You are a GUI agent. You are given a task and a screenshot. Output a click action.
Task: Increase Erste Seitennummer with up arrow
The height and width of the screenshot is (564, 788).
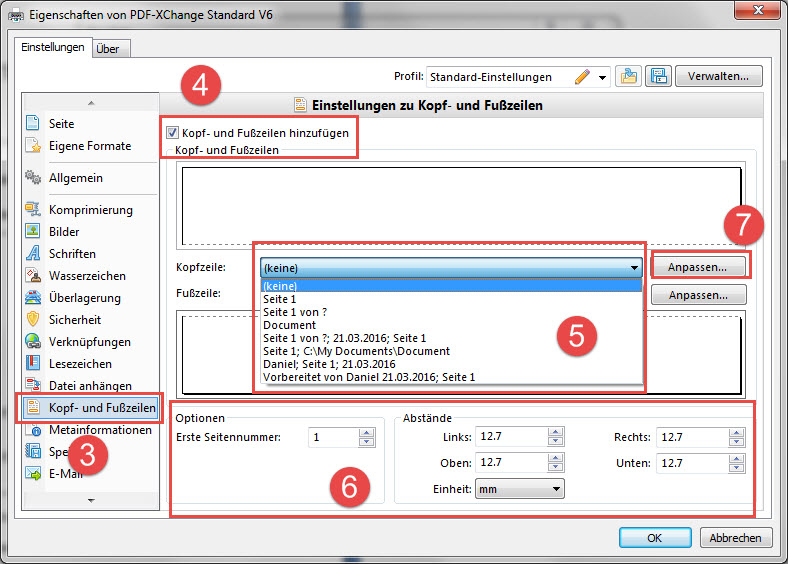(x=367, y=433)
